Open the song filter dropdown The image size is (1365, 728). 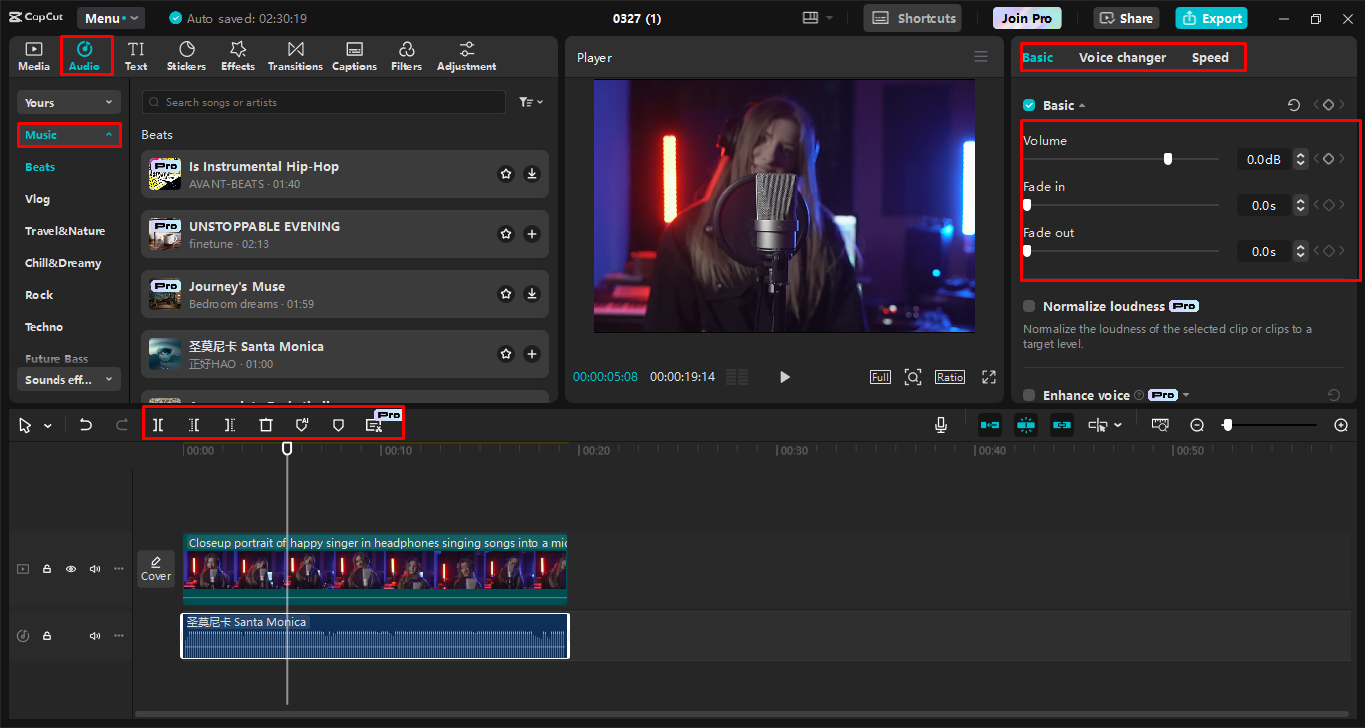tap(531, 102)
